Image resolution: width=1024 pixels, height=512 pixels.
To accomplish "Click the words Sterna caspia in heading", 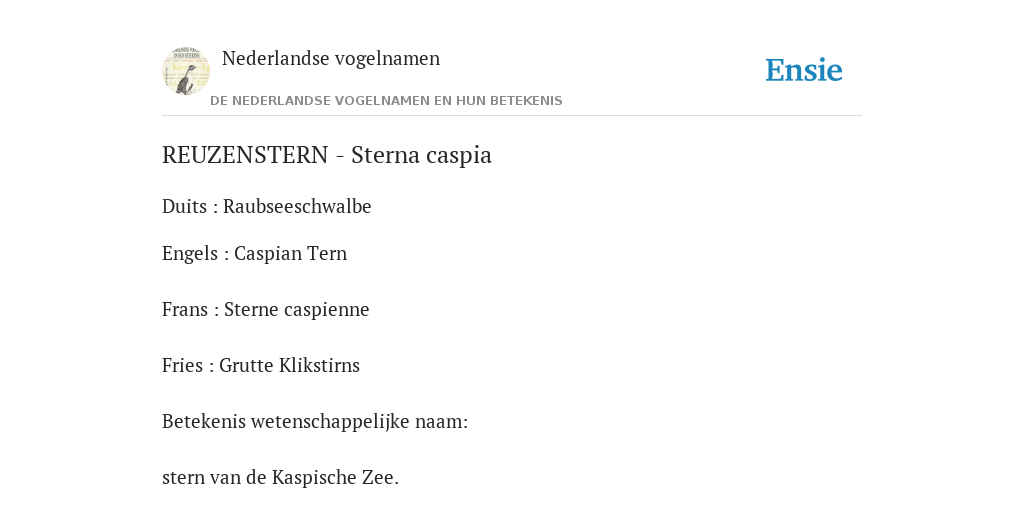I will point(421,155).
